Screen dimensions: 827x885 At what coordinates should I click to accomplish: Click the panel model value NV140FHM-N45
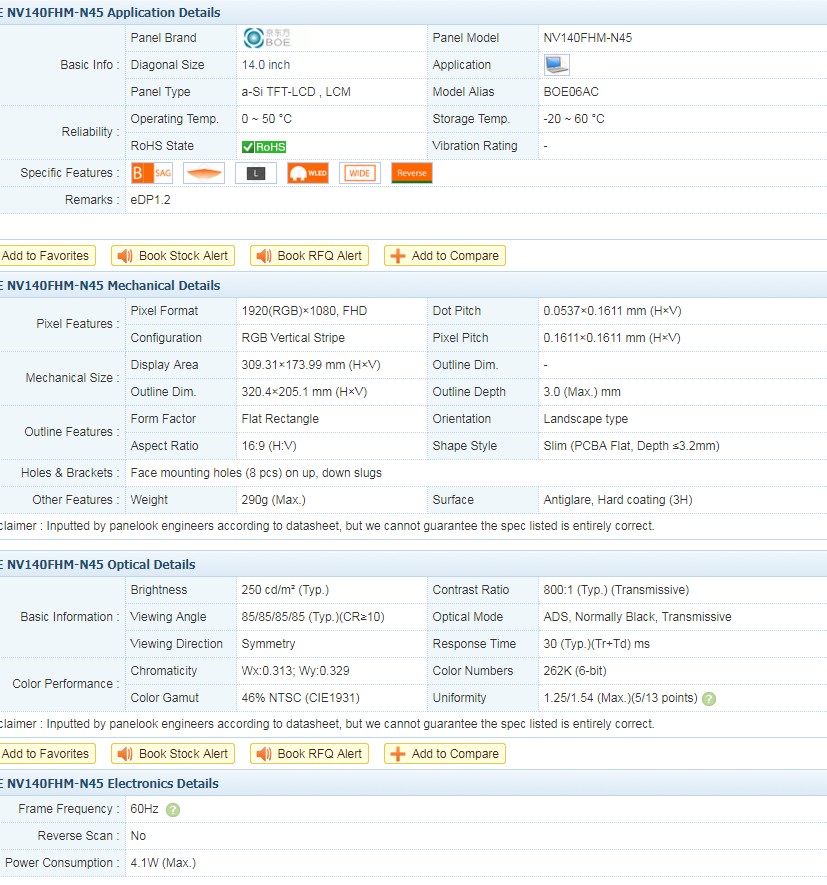(x=588, y=38)
